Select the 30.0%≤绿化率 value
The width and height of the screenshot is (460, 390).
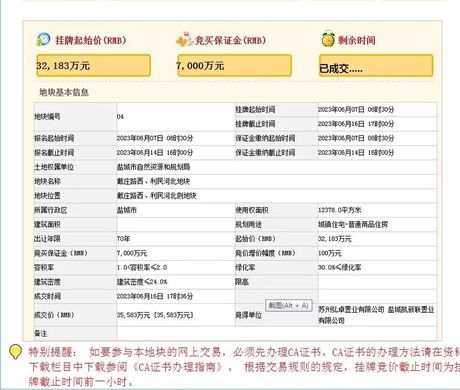click(x=340, y=268)
